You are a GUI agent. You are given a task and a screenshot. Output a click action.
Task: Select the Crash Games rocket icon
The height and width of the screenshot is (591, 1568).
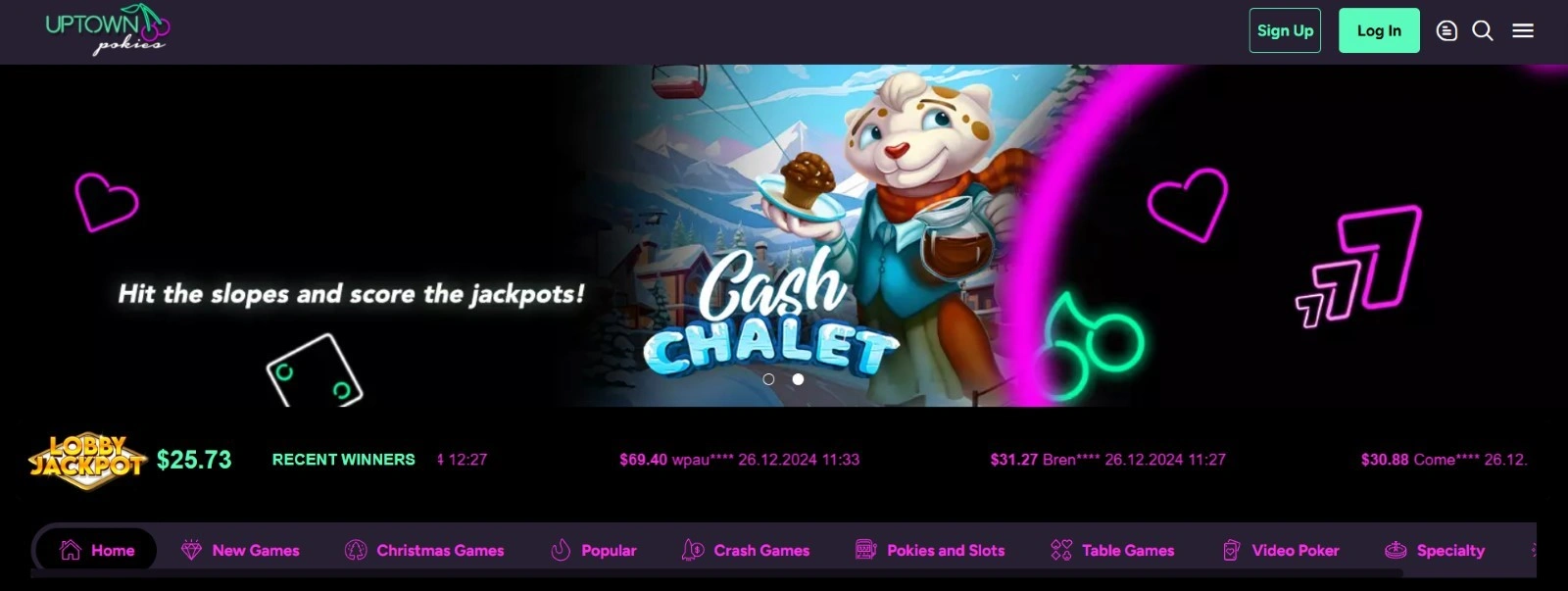[693, 550]
